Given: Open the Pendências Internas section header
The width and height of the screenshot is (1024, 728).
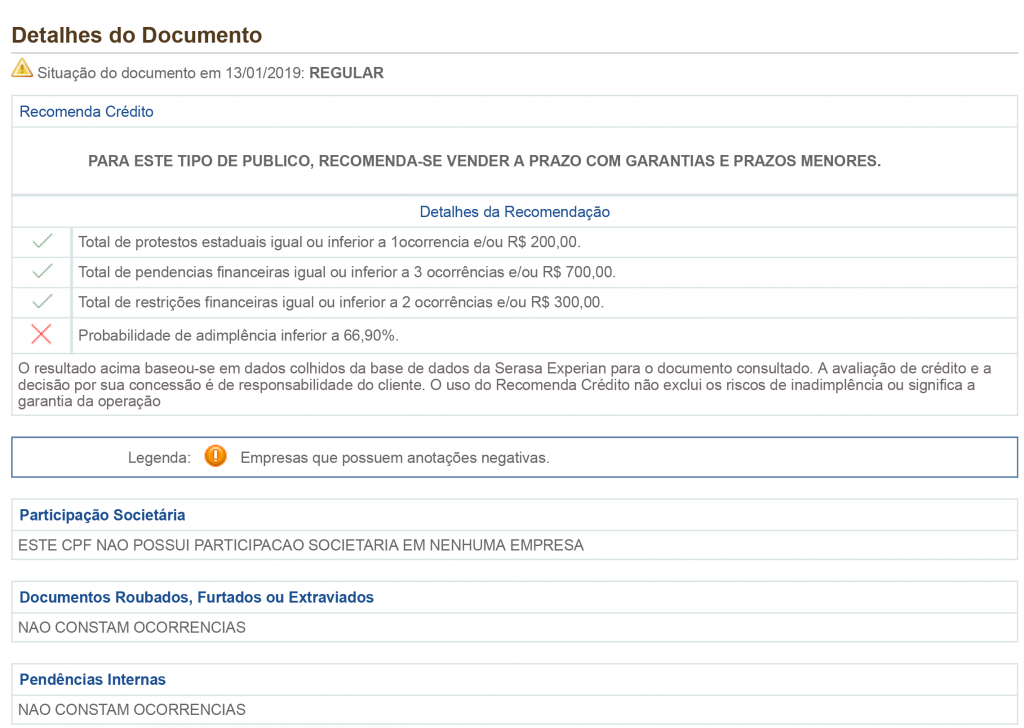Looking at the screenshot, I should point(92,680).
